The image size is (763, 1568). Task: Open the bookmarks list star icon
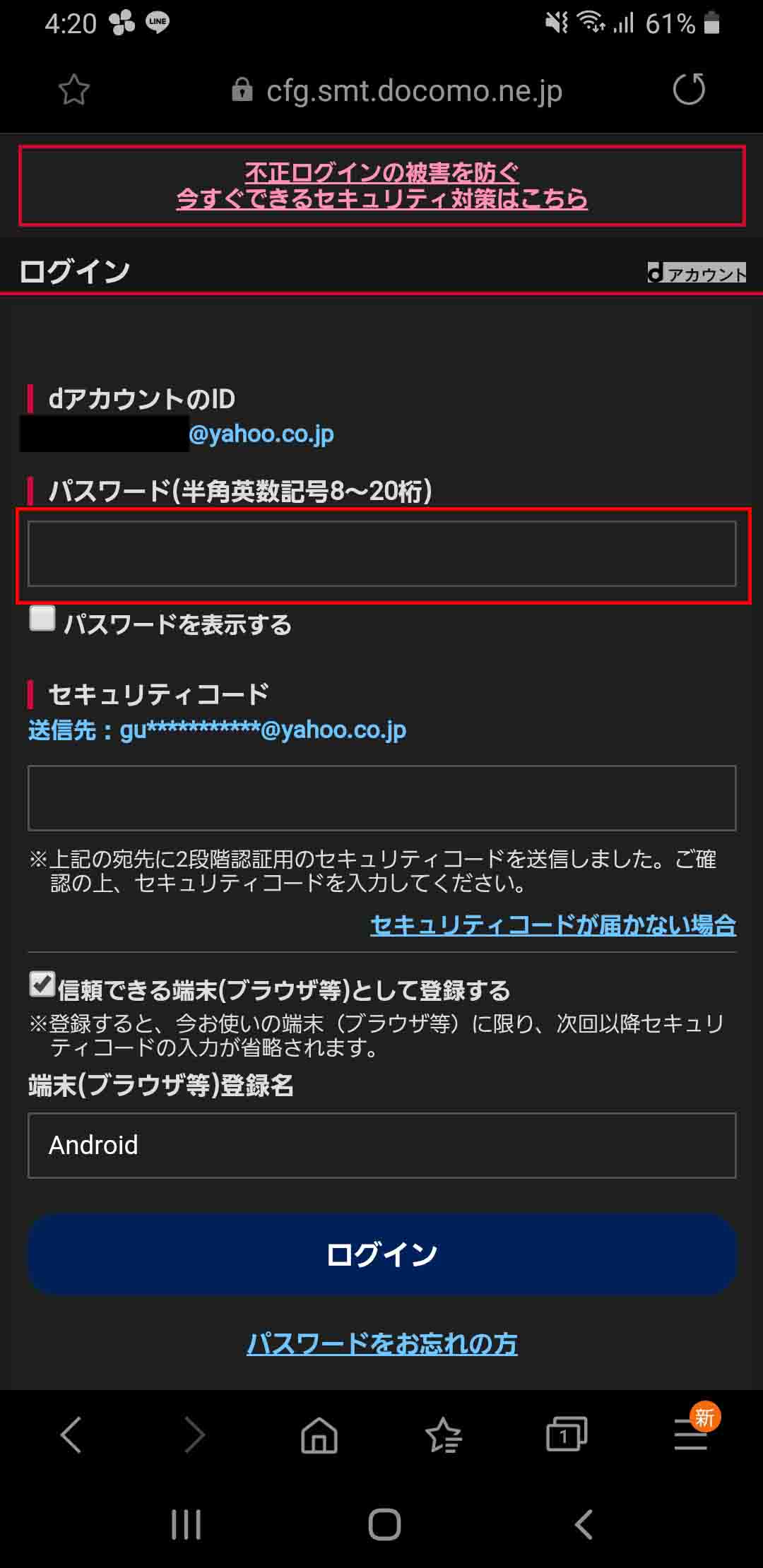(444, 1435)
